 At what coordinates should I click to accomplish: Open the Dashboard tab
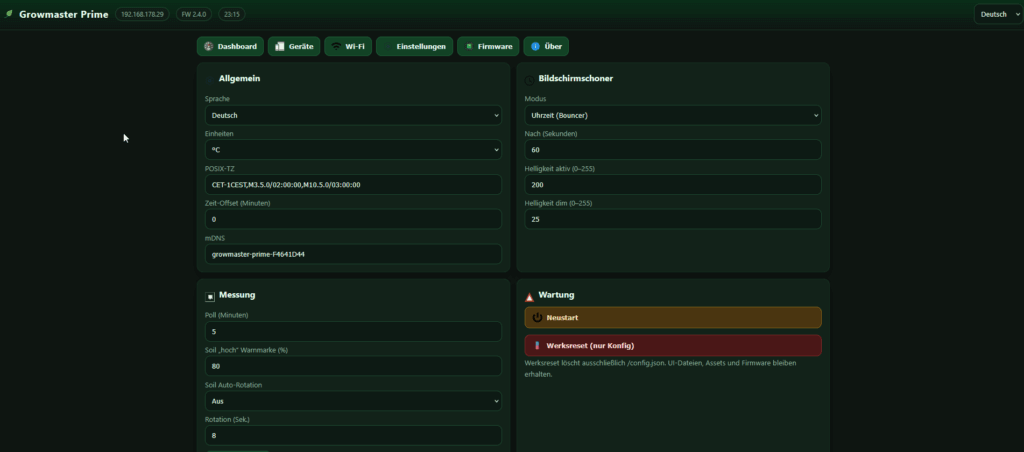tap(231, 46)
